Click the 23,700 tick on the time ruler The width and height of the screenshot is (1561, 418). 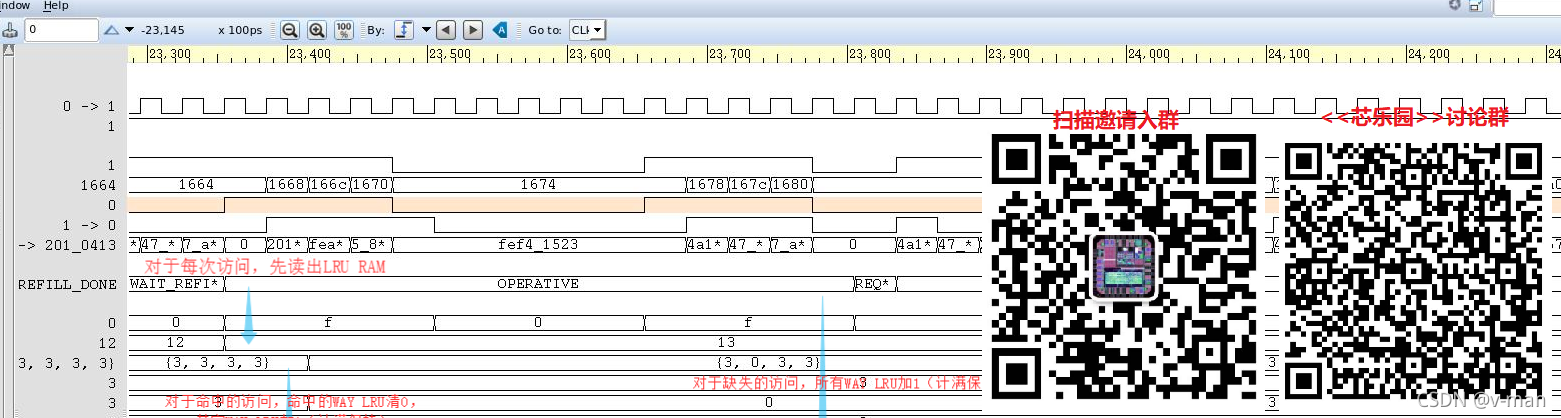click(728, 54)
